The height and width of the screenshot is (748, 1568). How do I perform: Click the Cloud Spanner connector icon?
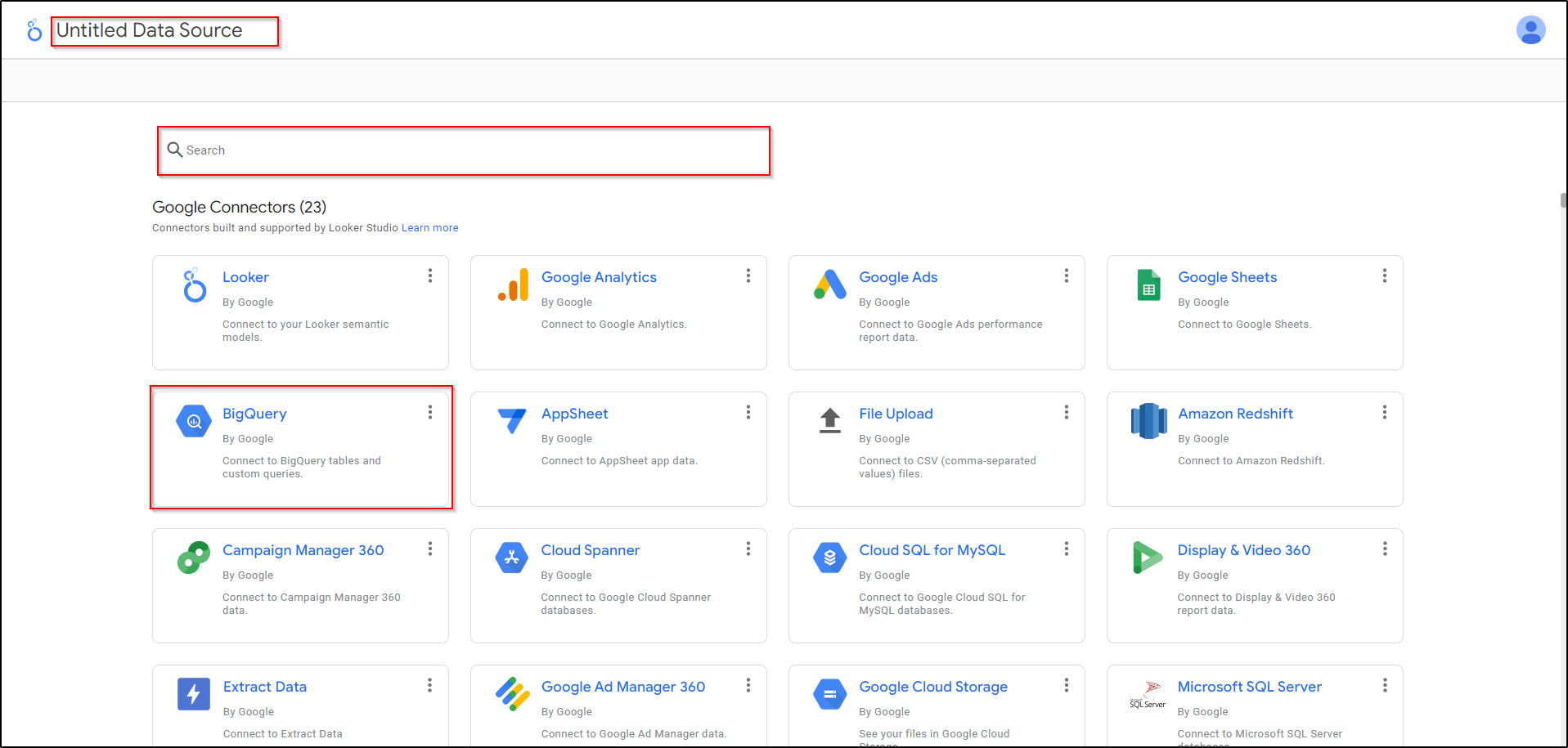[x=512, y=558]
